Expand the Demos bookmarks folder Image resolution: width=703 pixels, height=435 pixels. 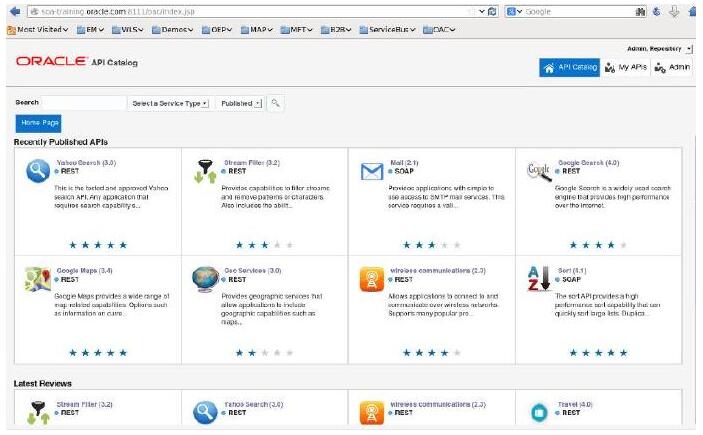pyautogui.click(x=173, y=30)
